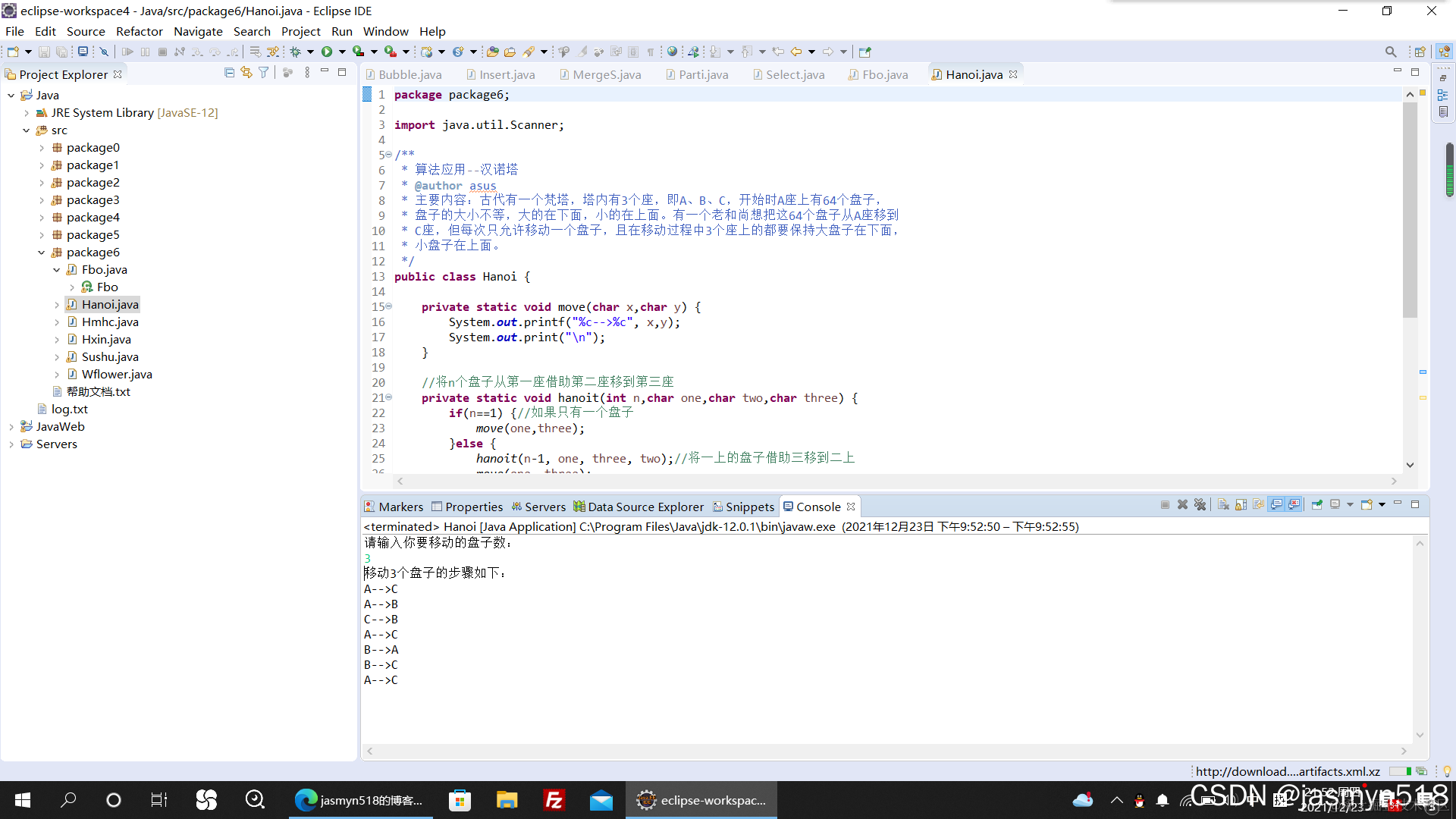This screenshot has height=819, width=1456.
Task: Click the Open Web Browser globe icon
Action: coord(672,52)
